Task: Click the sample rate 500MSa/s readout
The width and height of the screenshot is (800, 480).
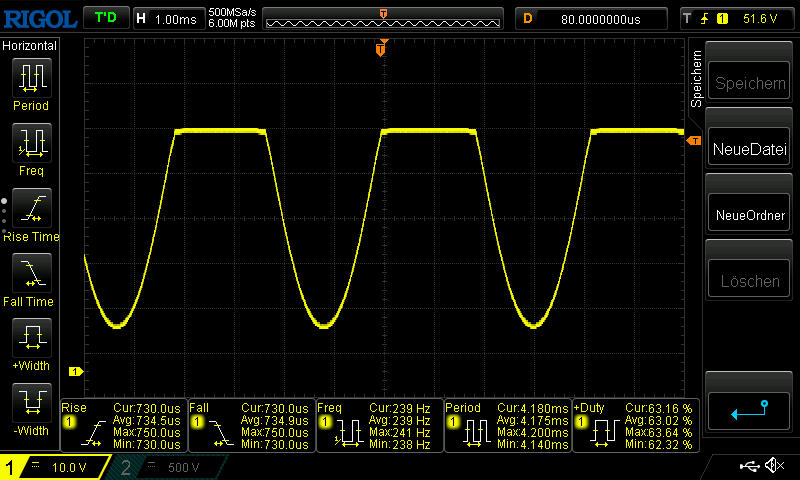Action: [x=232, y=12]
